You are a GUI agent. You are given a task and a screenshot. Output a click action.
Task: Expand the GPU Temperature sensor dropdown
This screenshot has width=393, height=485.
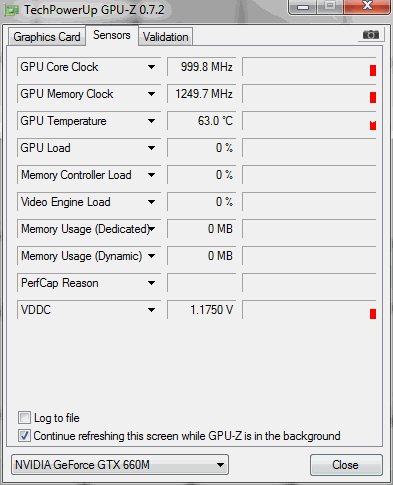151,121
